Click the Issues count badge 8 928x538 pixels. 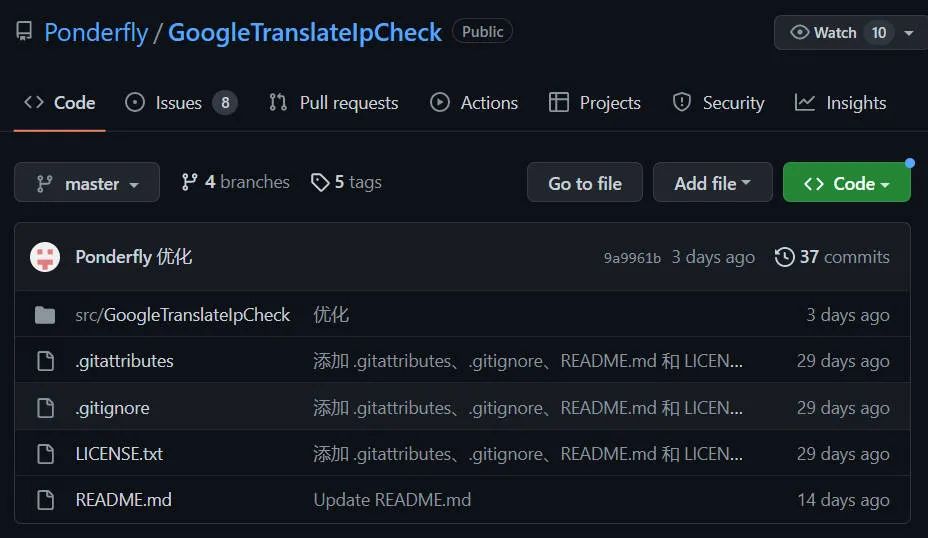coord(225,103)
